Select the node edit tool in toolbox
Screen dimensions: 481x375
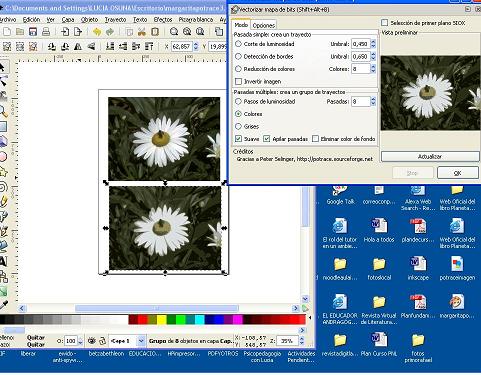coord(3,81)
